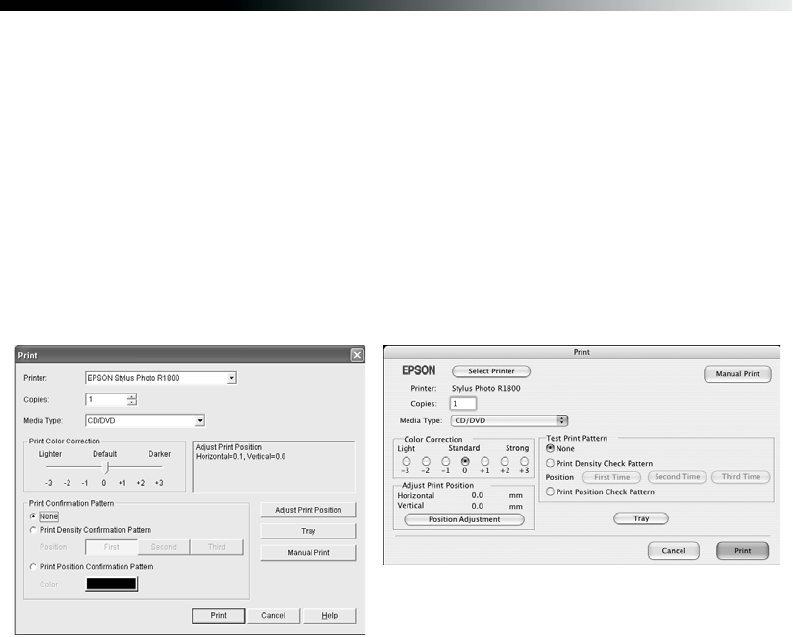
Task: Click the Help button
Action: [330, 615]
